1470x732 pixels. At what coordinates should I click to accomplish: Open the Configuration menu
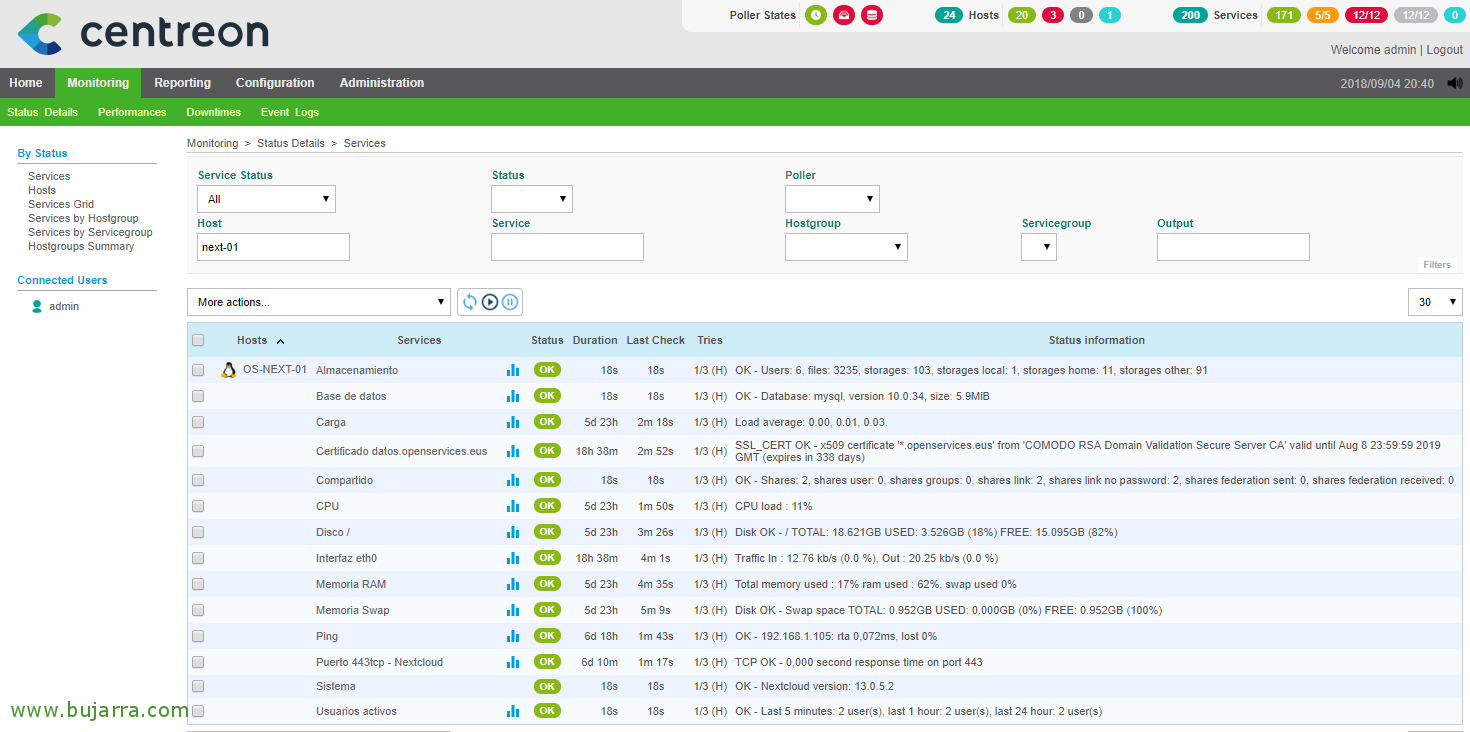click(275, 83)
